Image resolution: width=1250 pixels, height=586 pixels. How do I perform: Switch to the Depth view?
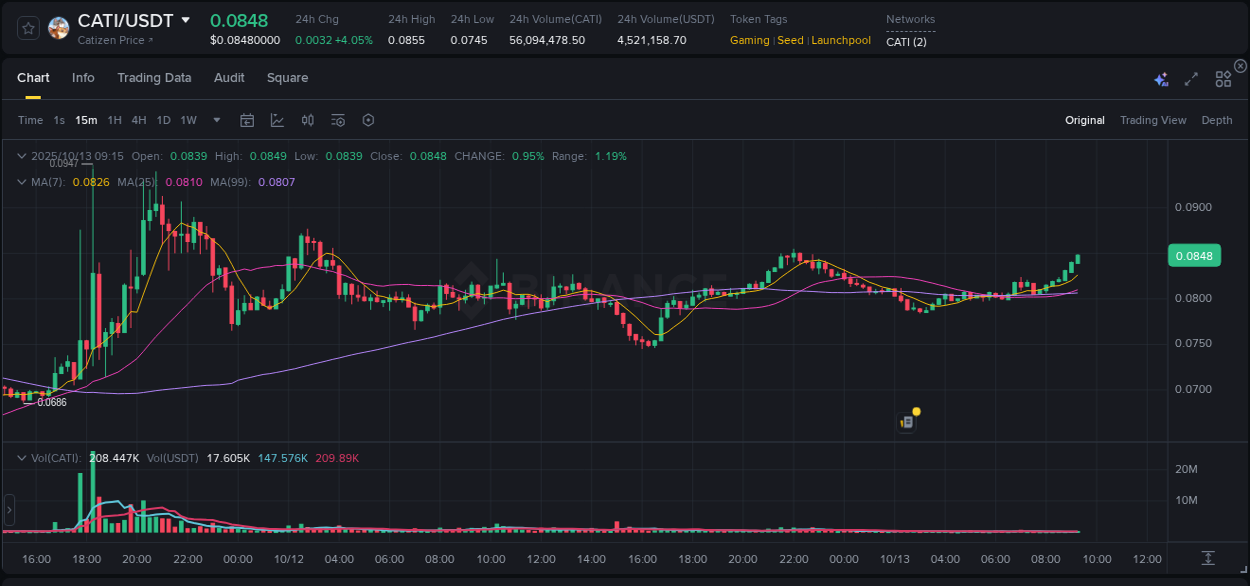point(1216,120)
